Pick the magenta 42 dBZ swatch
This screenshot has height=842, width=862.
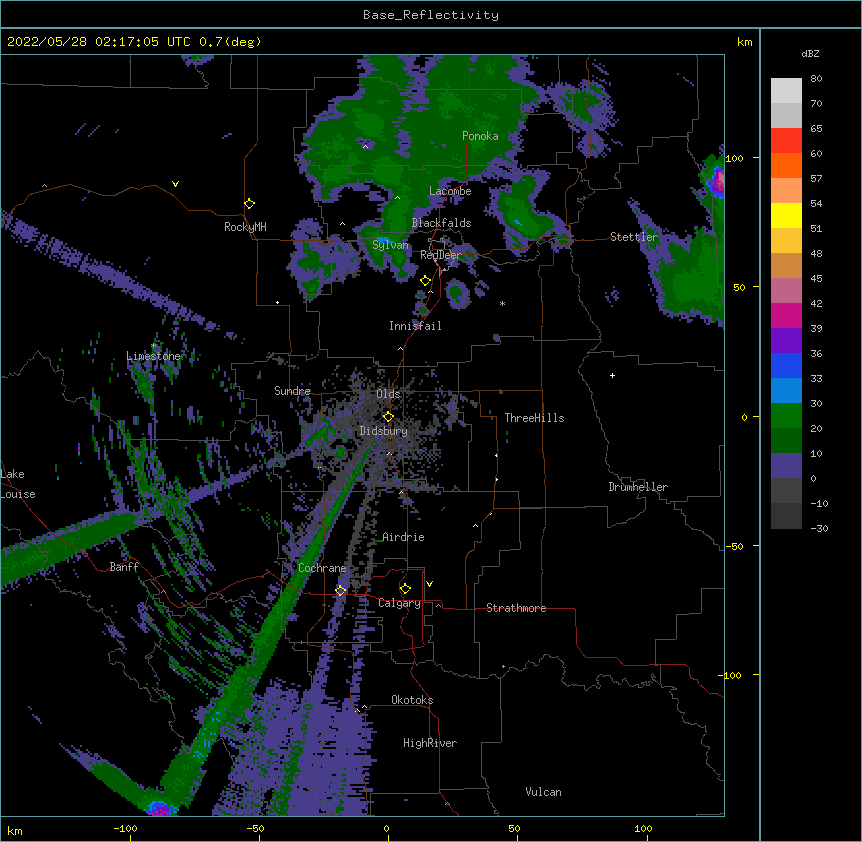click(786, 315)
